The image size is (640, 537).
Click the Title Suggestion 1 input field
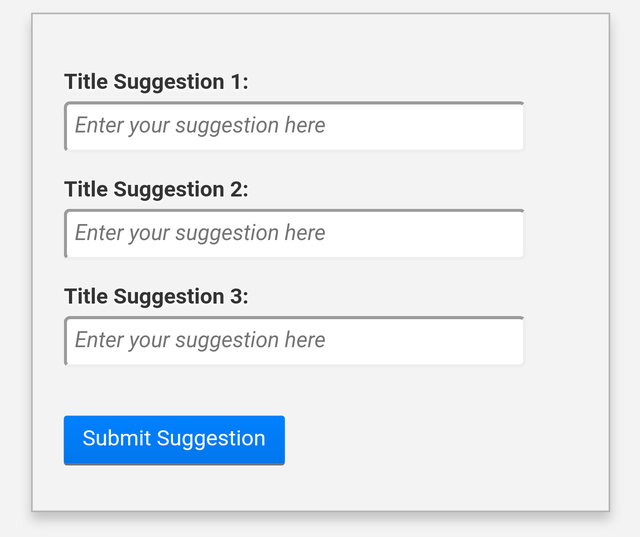tap(294, 126)
